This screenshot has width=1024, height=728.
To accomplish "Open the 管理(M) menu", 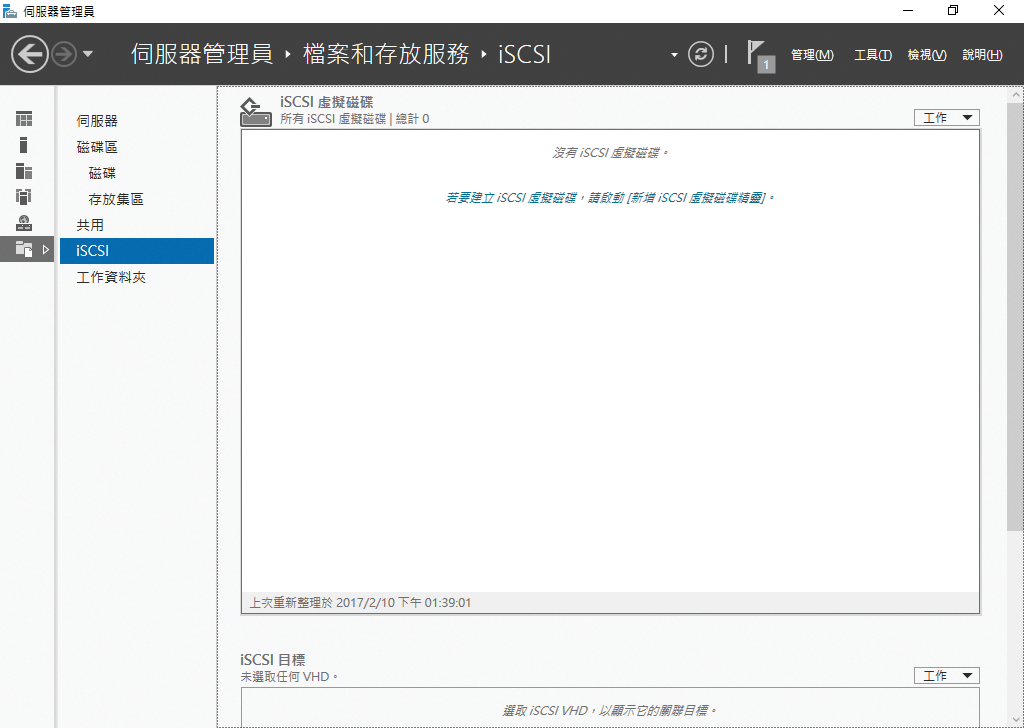I will click(x=812, y=55).
